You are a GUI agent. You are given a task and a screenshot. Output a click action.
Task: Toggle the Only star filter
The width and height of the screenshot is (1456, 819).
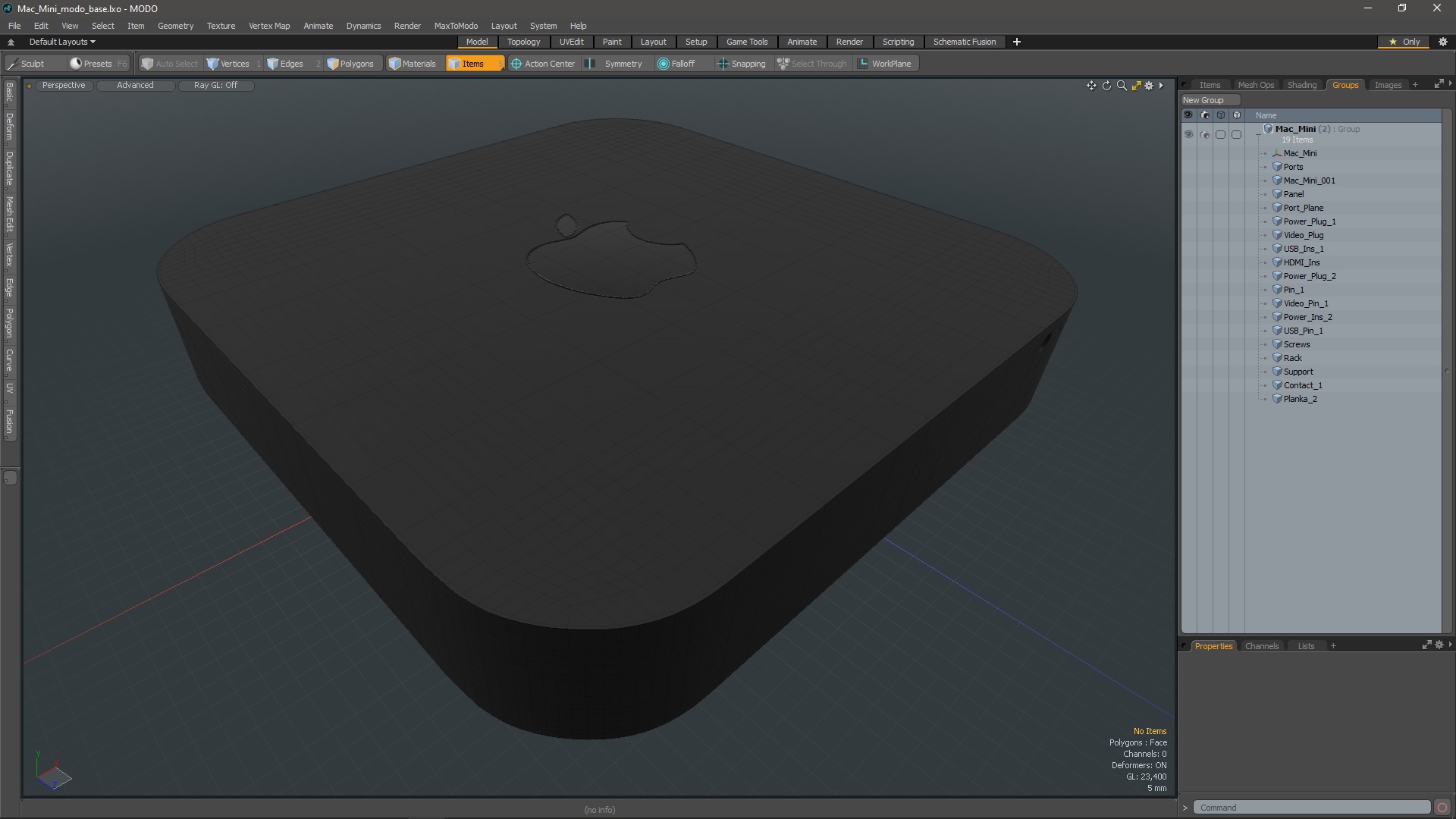[x=1404, y=42]
